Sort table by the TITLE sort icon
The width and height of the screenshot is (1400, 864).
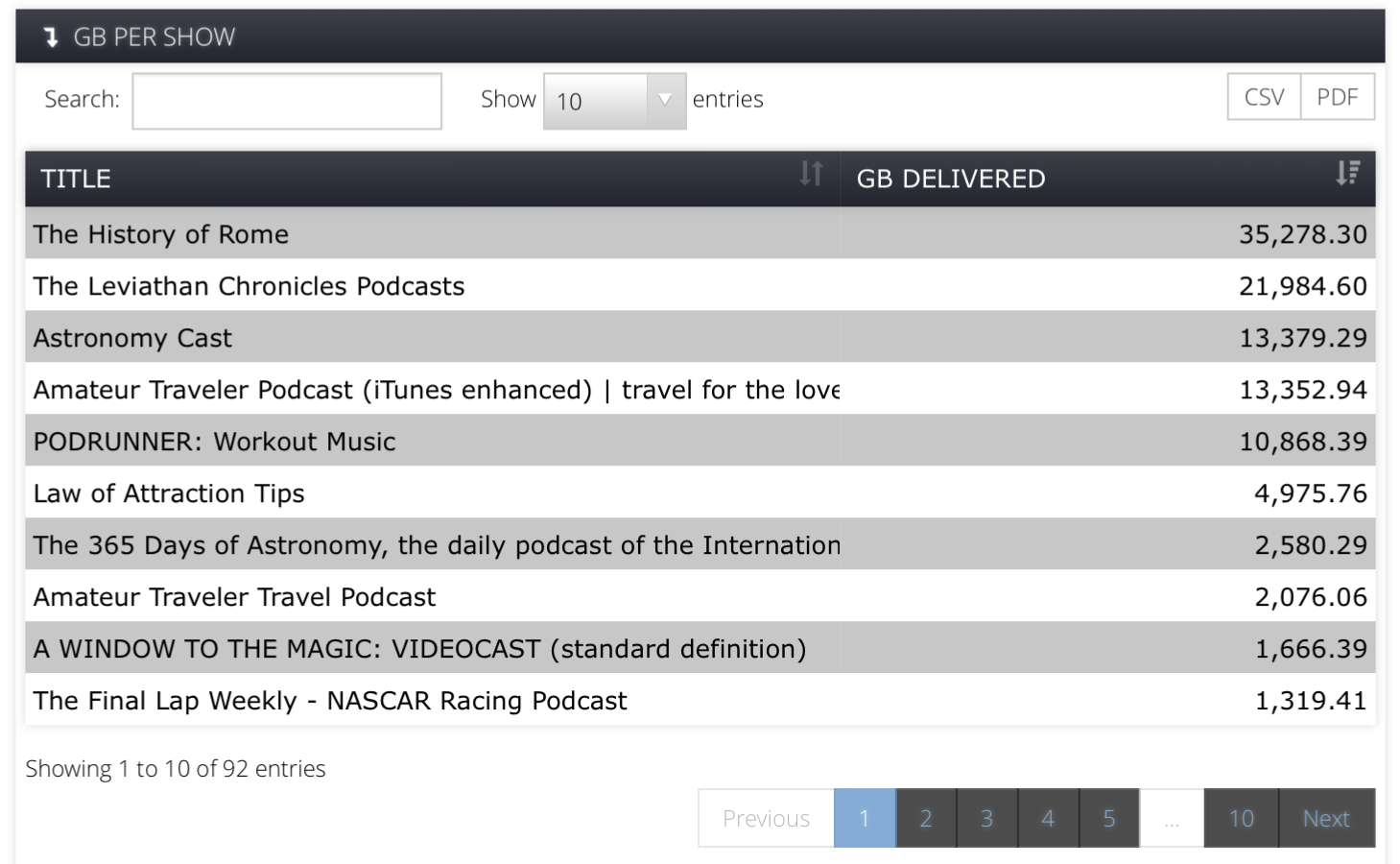click(x=811, y=174)
